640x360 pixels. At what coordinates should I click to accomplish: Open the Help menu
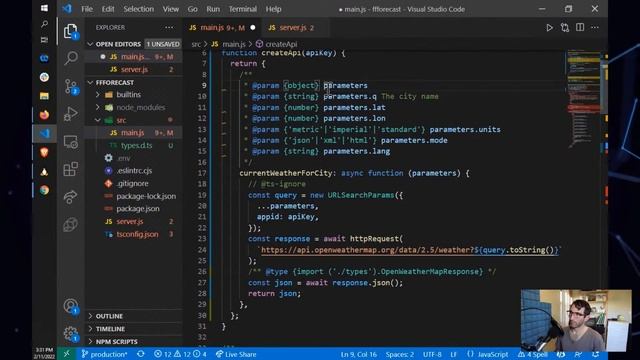273,9
